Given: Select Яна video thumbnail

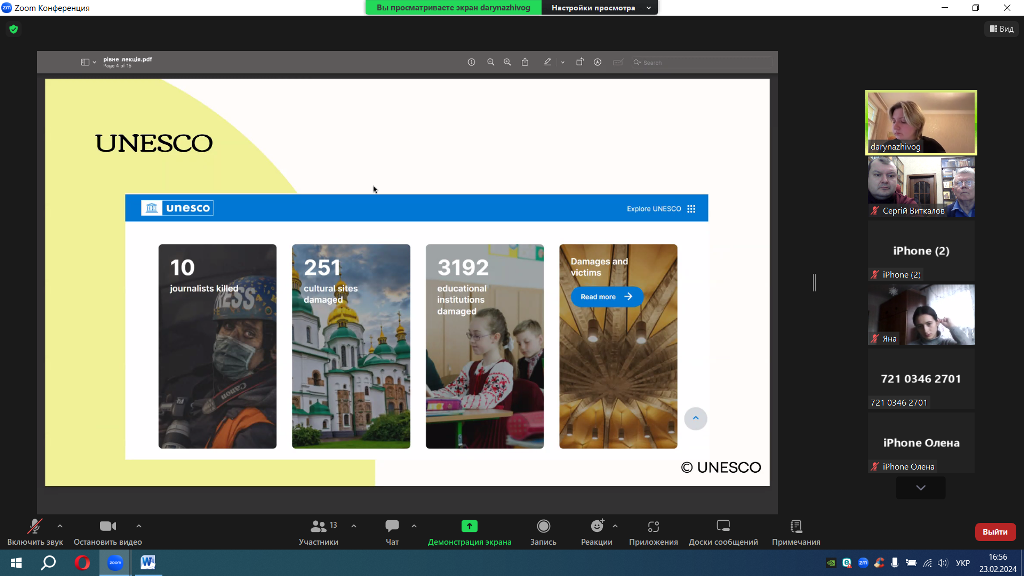Looking at the screenshot, I should click(921, 315).
